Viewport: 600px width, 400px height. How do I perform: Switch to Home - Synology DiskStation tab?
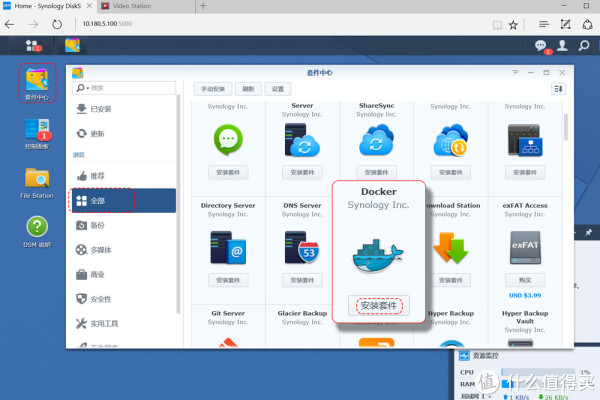coord(47,6)
